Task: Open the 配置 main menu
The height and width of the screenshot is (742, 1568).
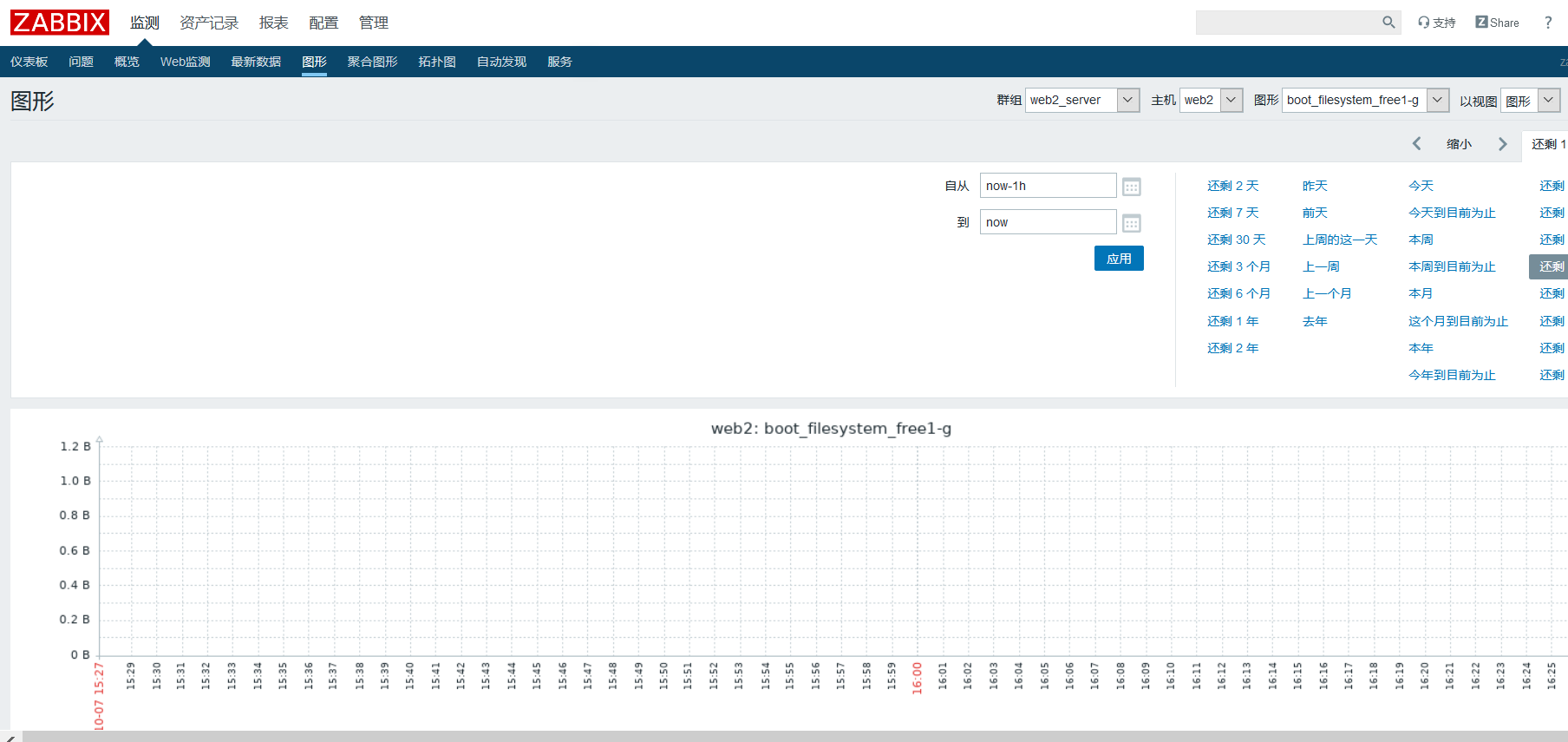Action: tap(323, 23)
